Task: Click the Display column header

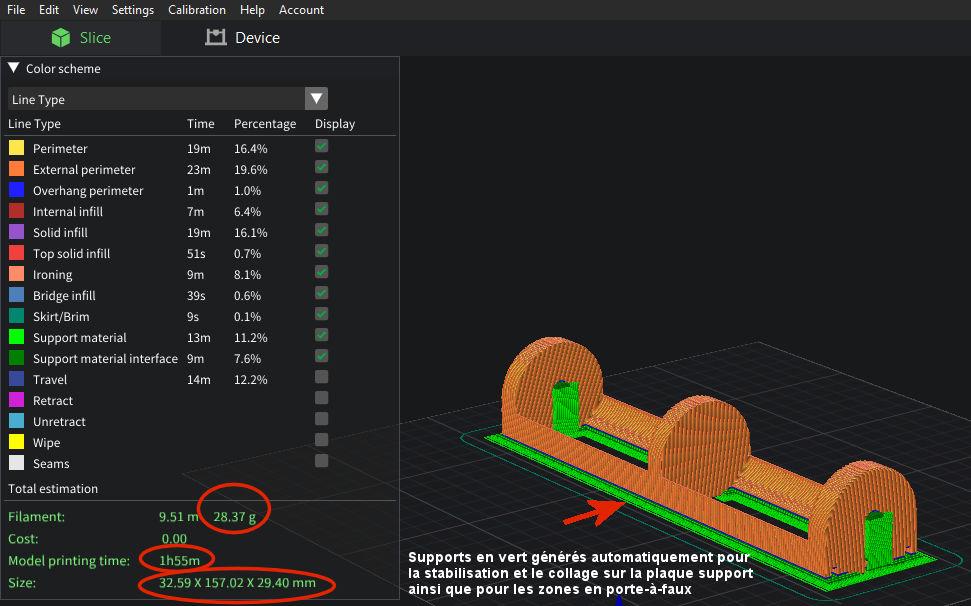Action: [334, 124]
